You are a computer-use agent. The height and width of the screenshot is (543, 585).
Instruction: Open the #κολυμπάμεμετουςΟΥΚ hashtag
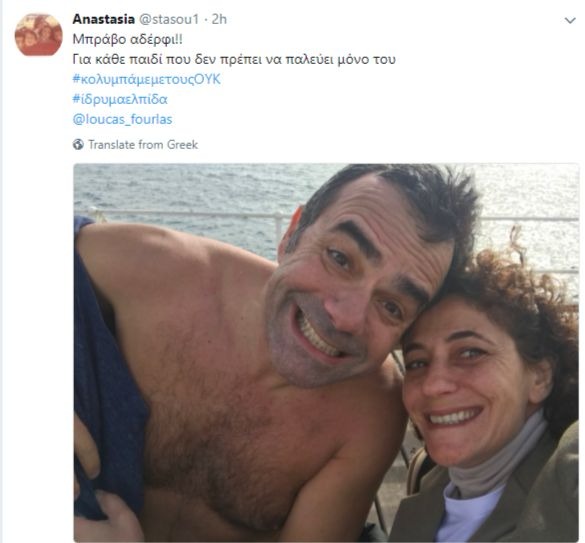(x=147, y=79)
